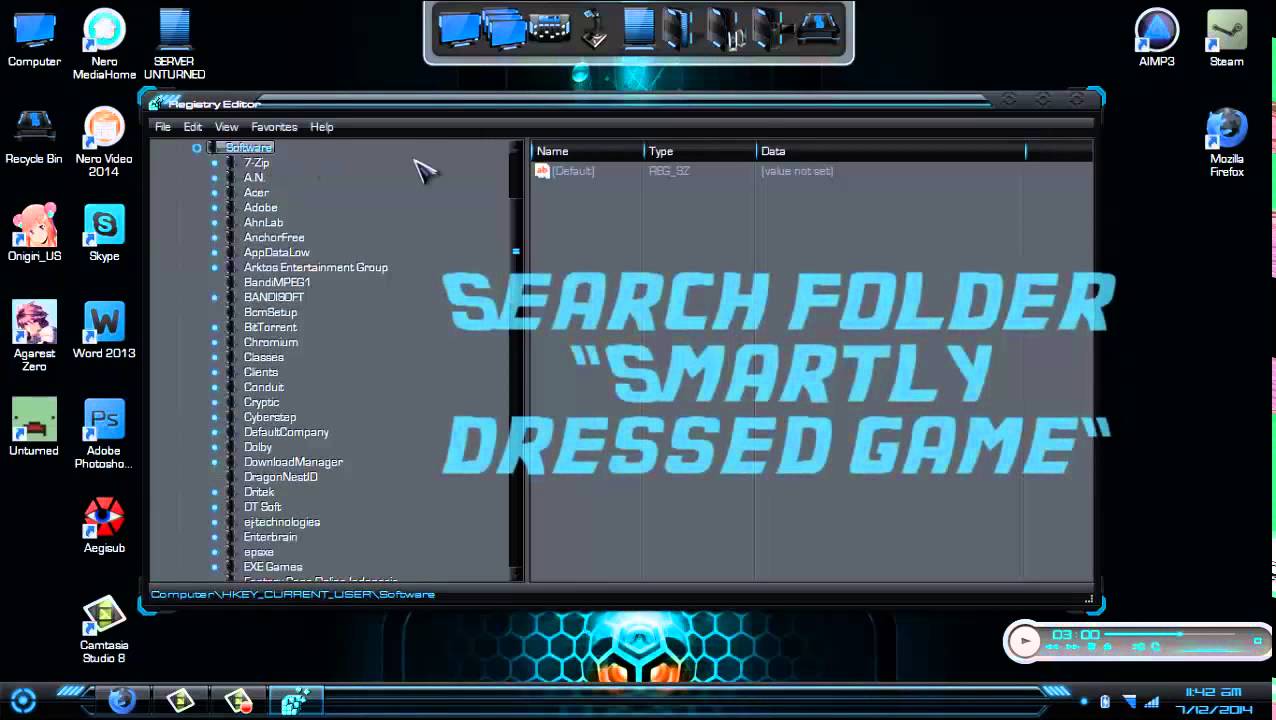The width and height of the screenshot is (1276, 720).
Task: Open the Agarest Zero shortcut
Action: [34, 336]
